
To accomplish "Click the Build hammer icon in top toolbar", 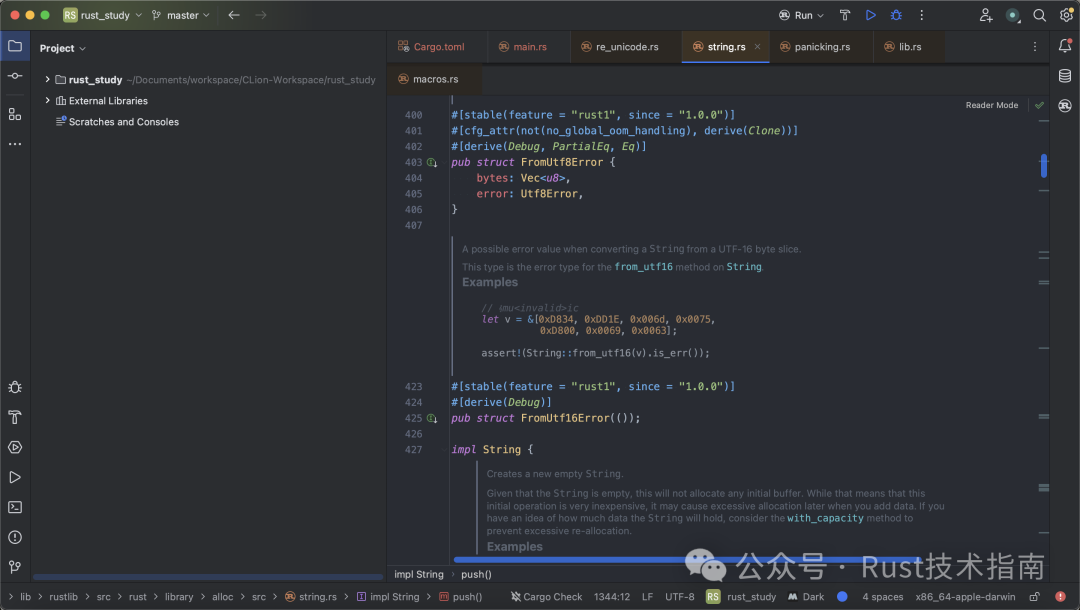I will 844,15.
